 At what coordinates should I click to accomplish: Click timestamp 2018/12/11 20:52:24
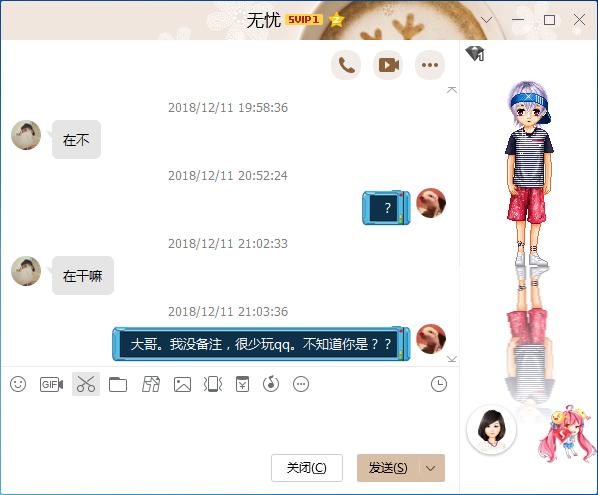click(x=228, y=175)
